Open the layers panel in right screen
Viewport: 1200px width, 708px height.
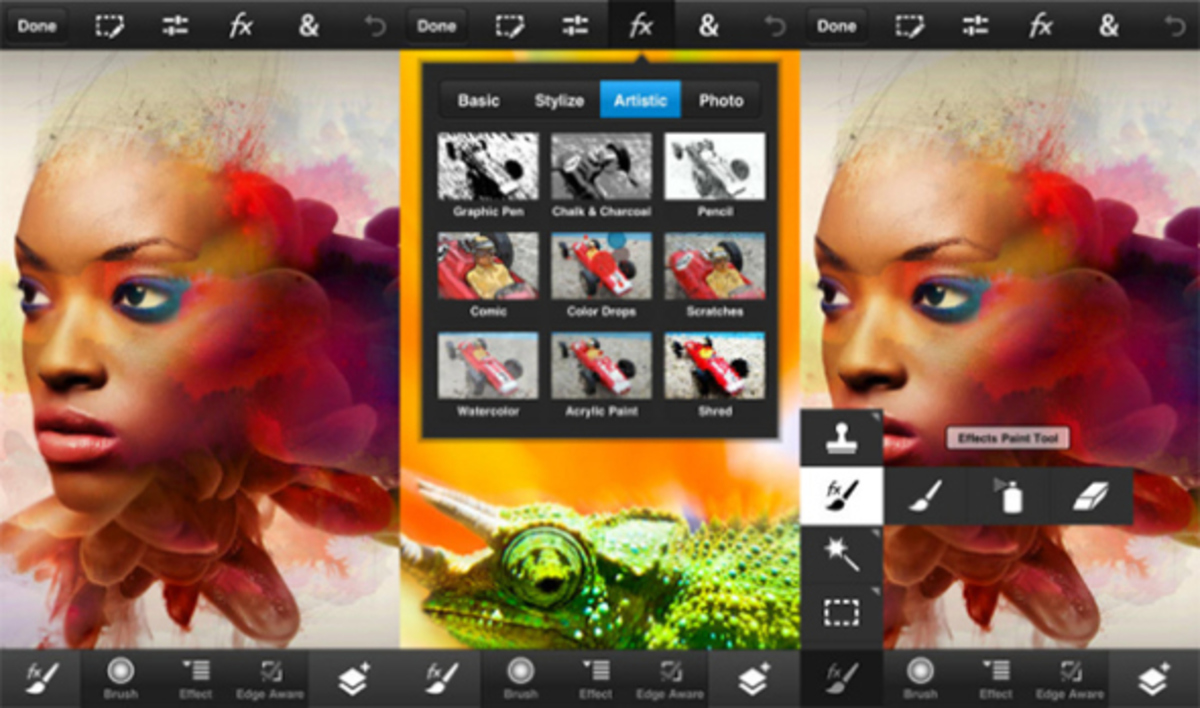click(1154, 679)
